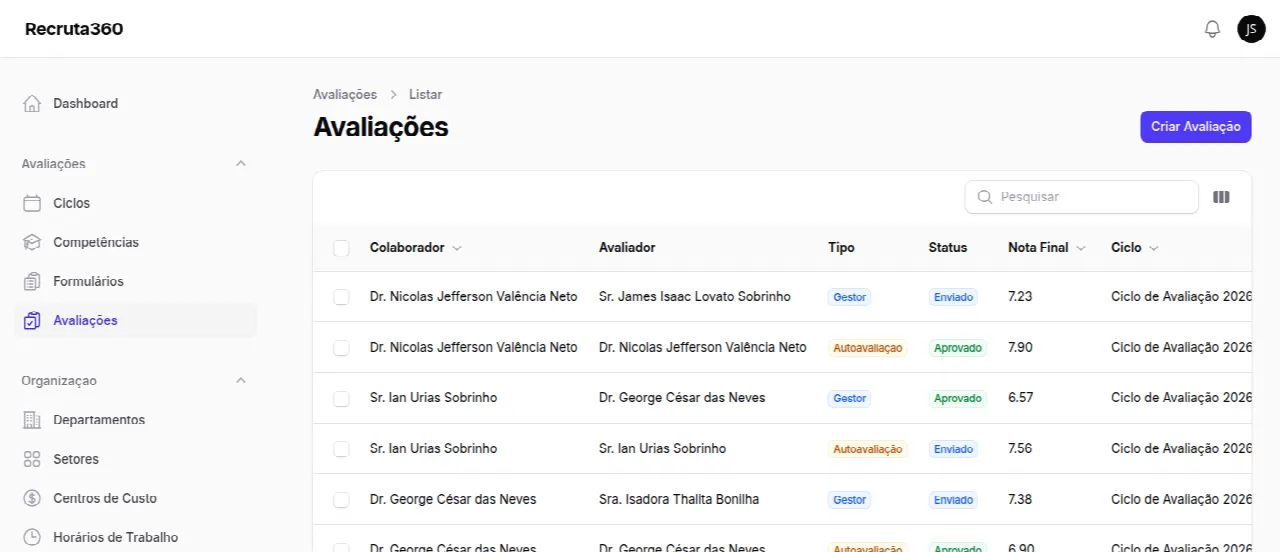
Task: Click the Criar Avaliação button
Action: click(1195, 127)
